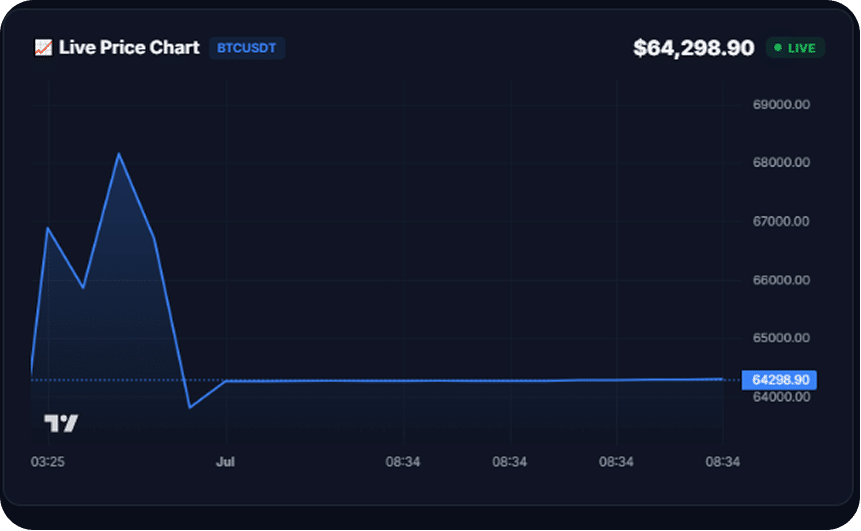The image size is (861, 531).
Task: Click the $64,298.90 current price header
Action: pos(694,48)
